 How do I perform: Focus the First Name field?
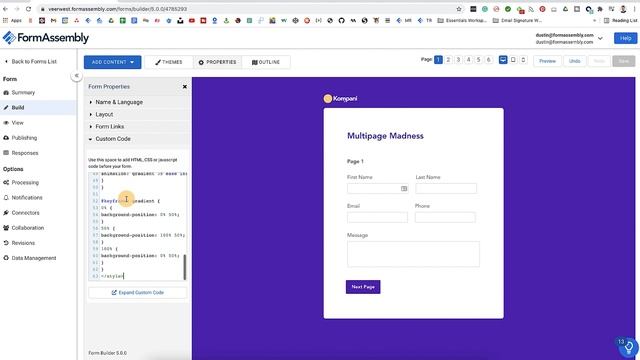coord(378,189)
